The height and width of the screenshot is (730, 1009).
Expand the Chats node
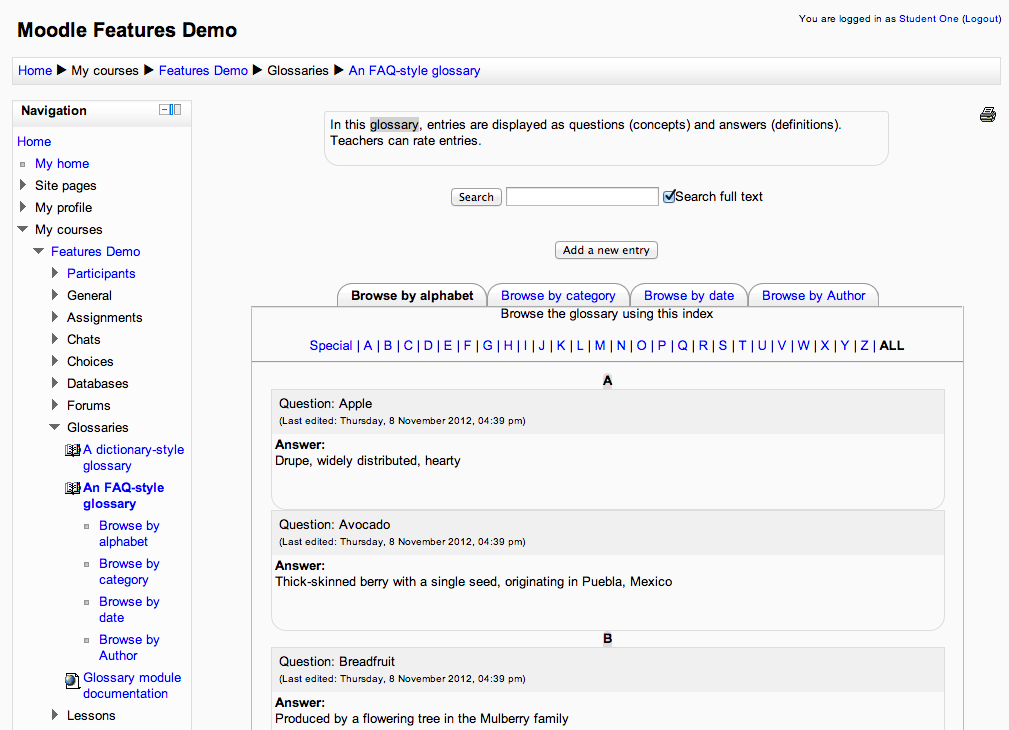55,339
